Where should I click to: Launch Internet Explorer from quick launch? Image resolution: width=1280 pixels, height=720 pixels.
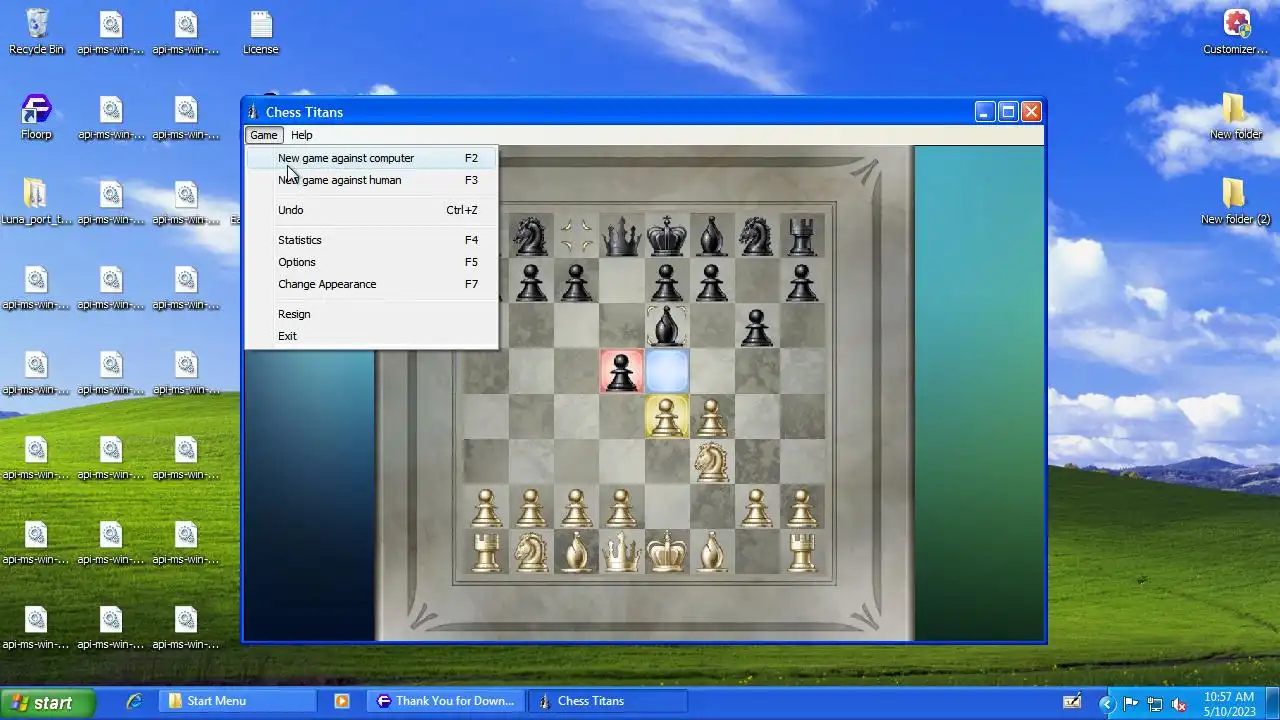pyautogui.click(x=134, y=702)
